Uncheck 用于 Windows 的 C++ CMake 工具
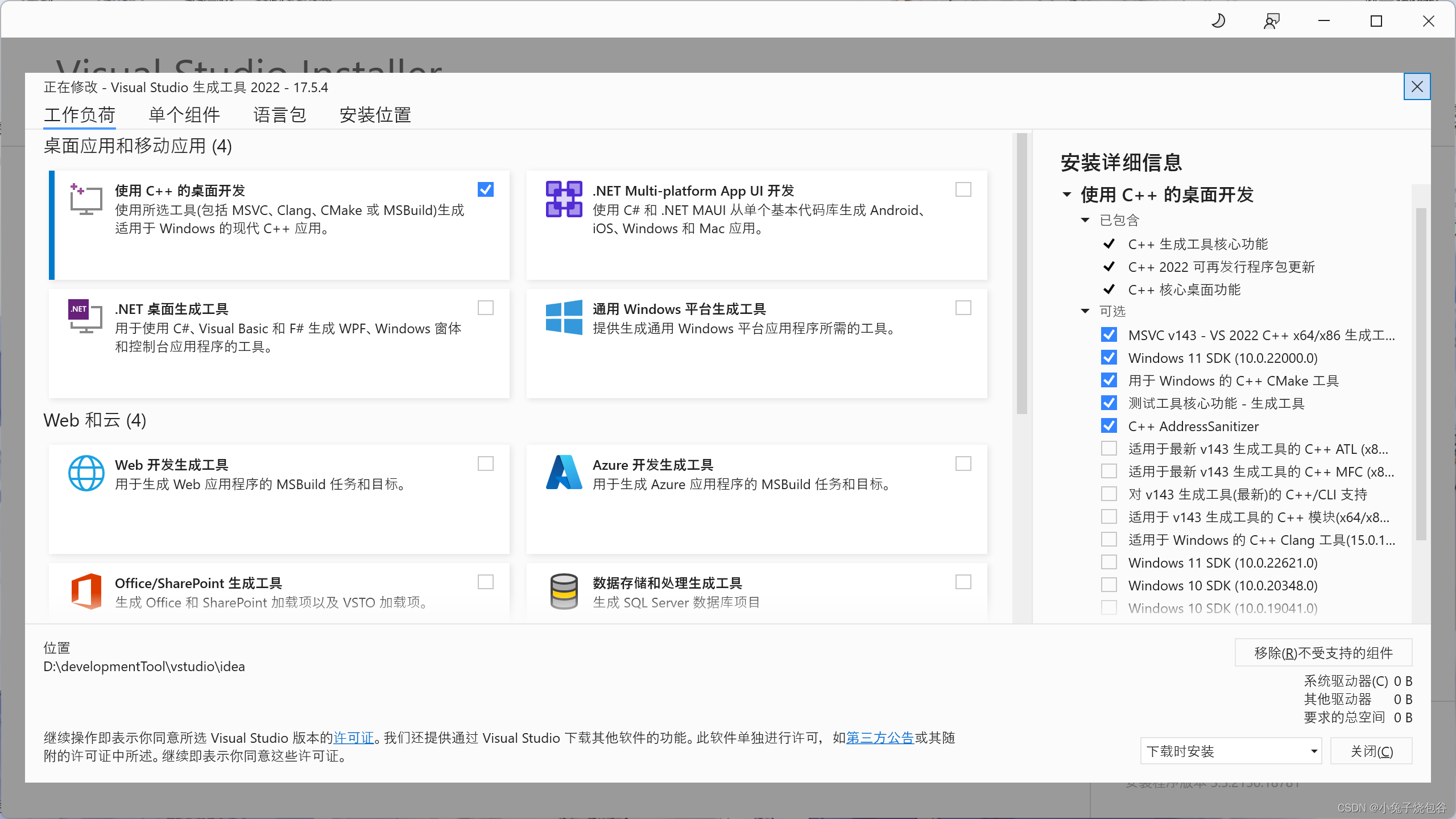Screen dimensions: 1456x819 click(1109, 380)
